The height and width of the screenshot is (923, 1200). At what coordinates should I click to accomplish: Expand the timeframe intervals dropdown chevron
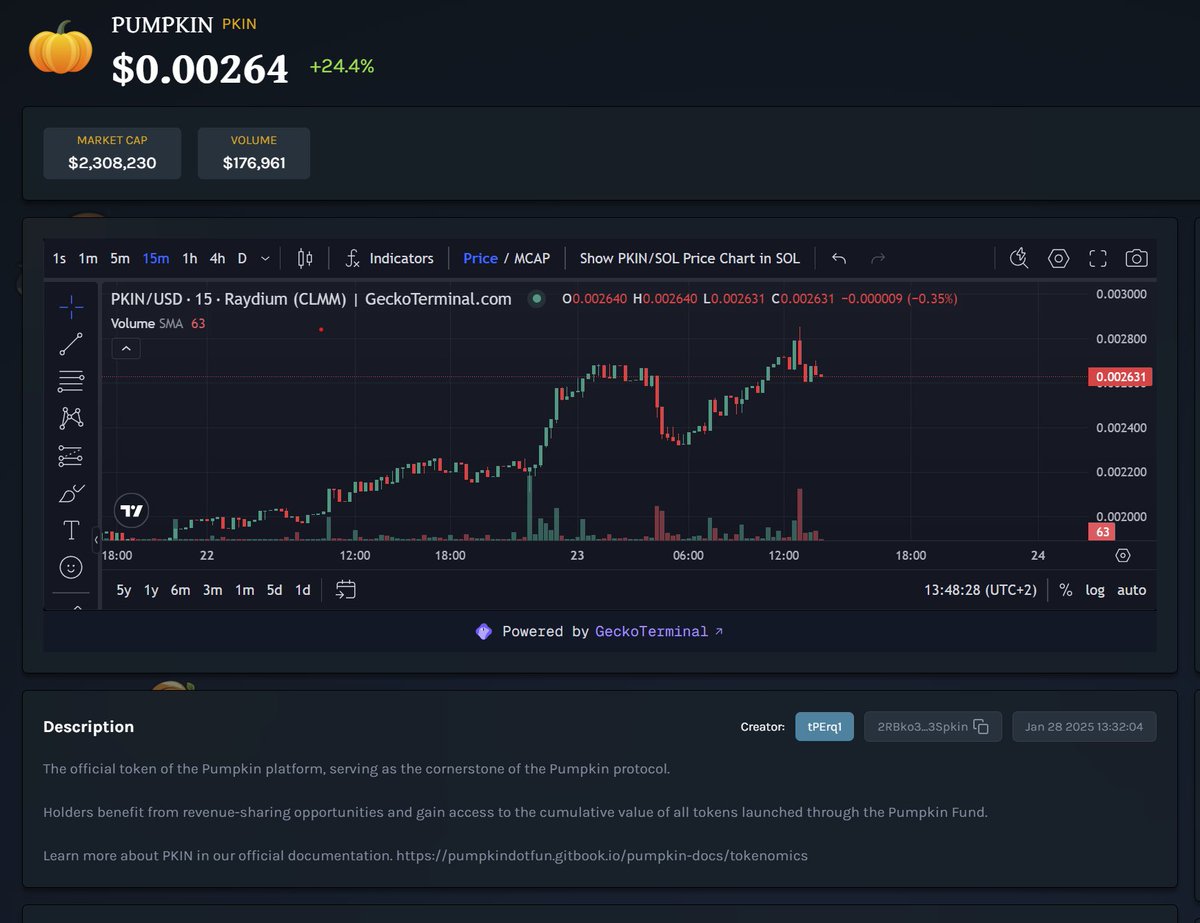tap(264, 258)
